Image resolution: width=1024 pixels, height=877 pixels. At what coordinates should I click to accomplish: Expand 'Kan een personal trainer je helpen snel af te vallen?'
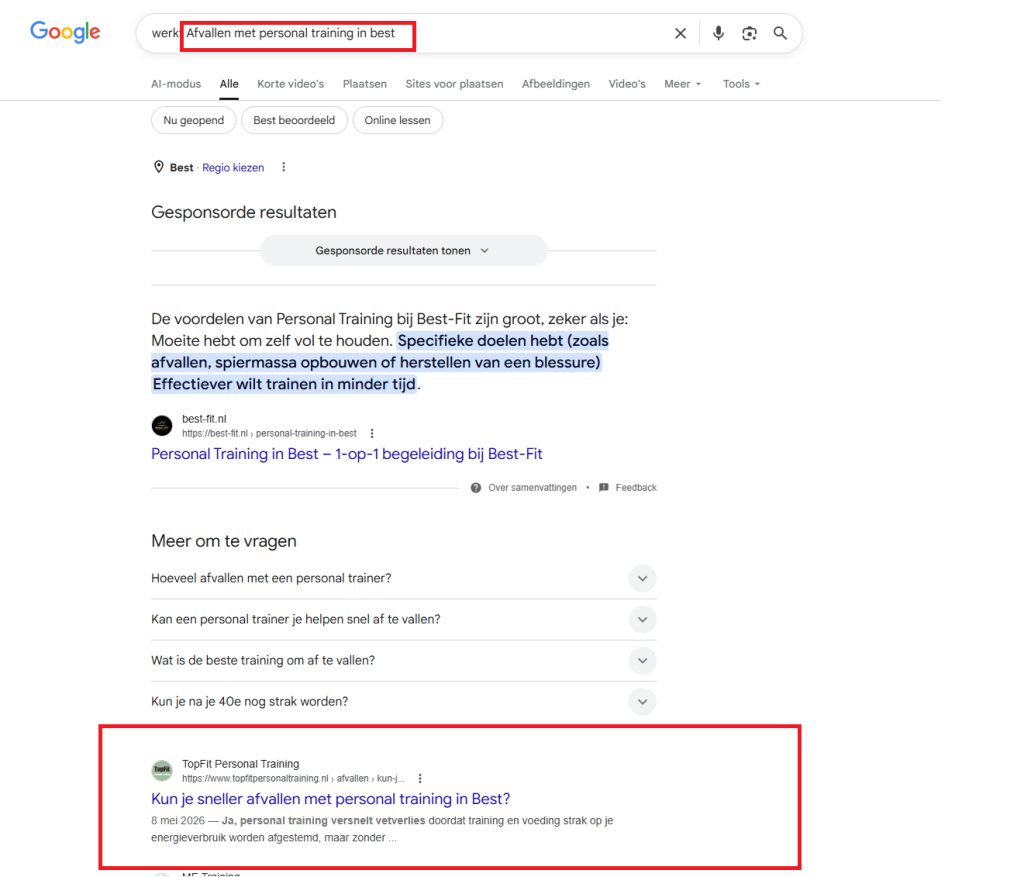point(404,620)
